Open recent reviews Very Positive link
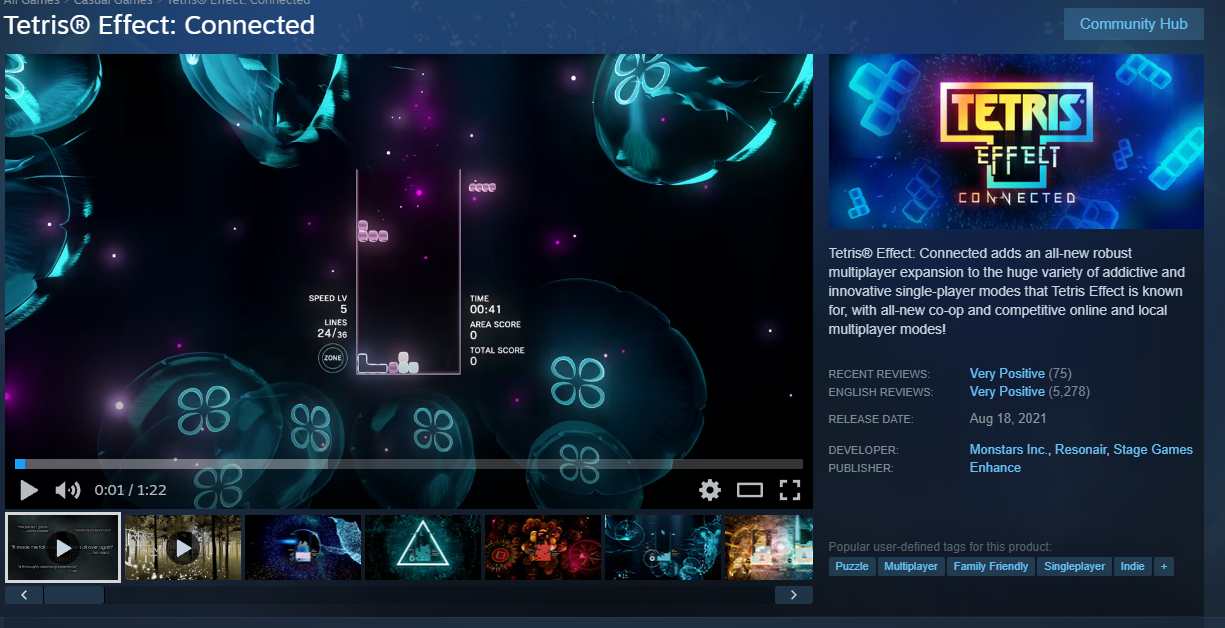This screenshot has height=628, width=1225. pyautogui.click(x=1007, y=374)
